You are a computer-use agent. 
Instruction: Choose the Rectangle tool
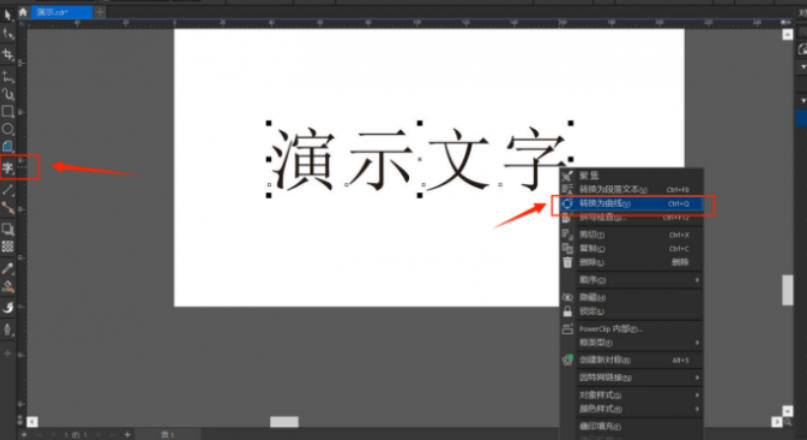(8, 112)
